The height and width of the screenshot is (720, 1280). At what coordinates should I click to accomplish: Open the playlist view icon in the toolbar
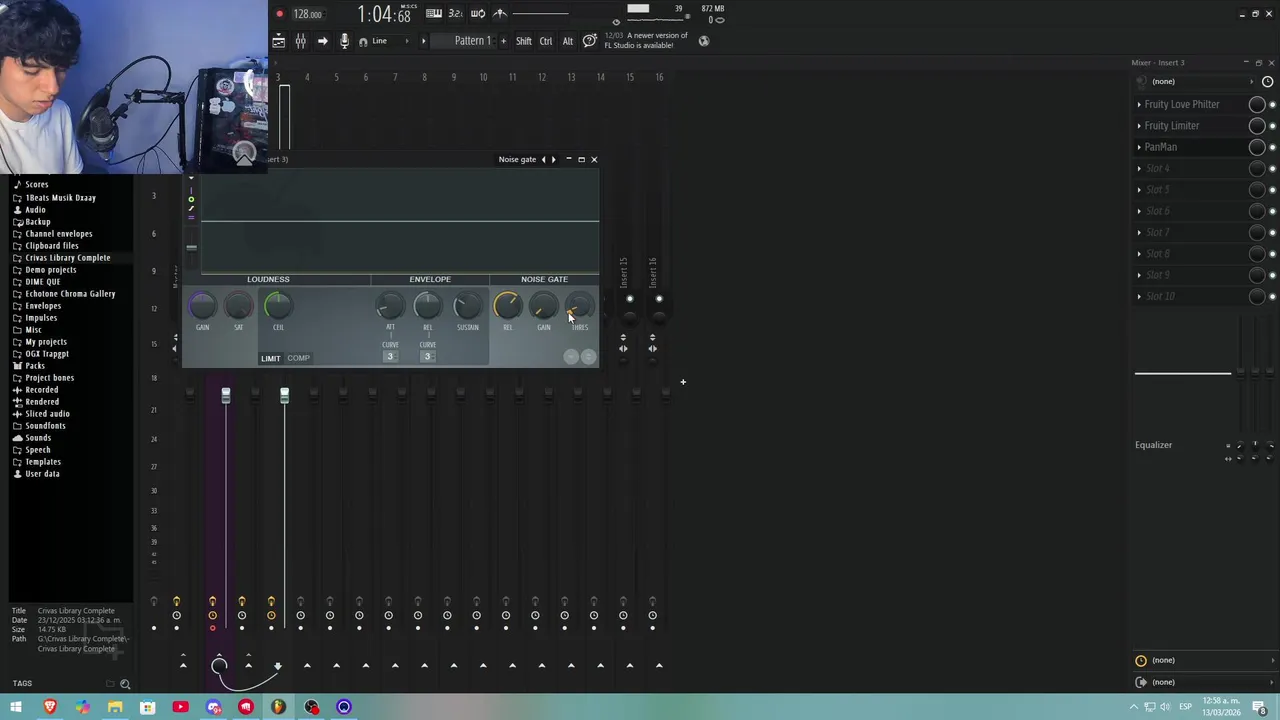pos(279,41)
